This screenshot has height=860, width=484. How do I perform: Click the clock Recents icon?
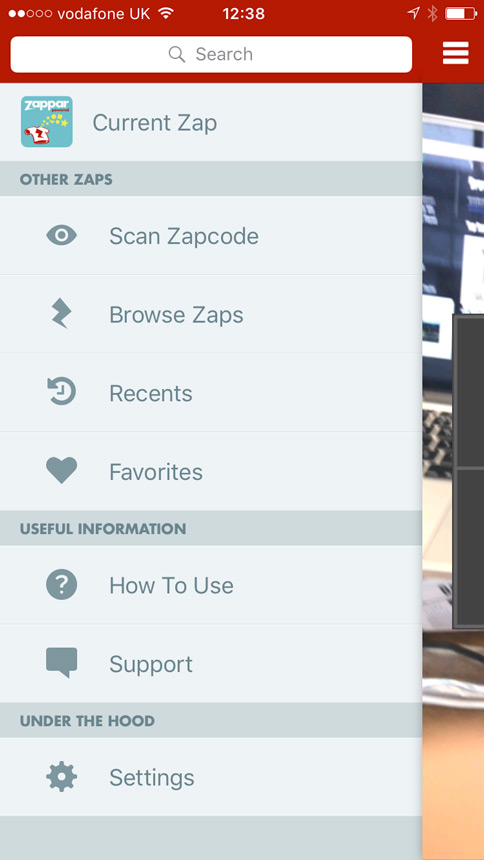pyautogui.click(x=61, y=393)
